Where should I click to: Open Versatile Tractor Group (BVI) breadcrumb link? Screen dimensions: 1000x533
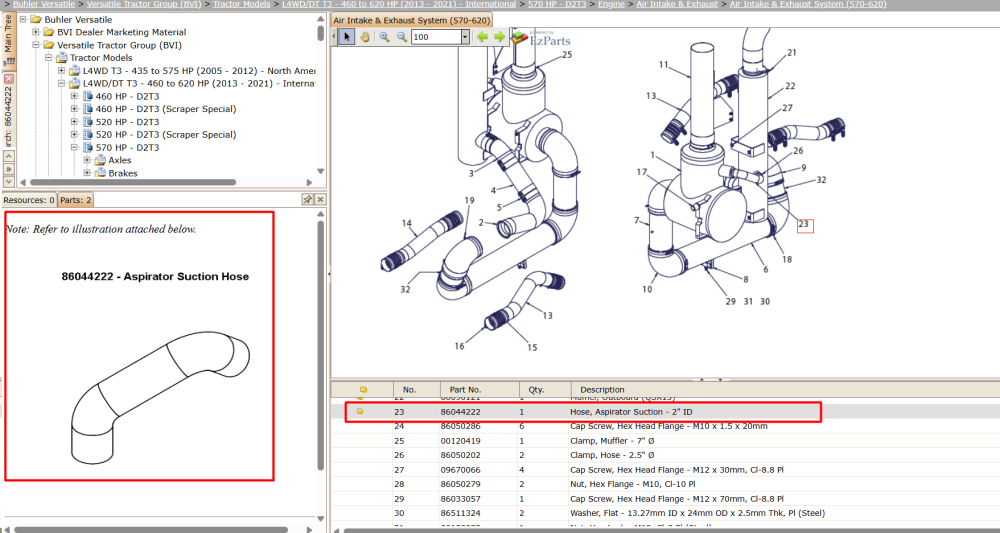point(143,4)
